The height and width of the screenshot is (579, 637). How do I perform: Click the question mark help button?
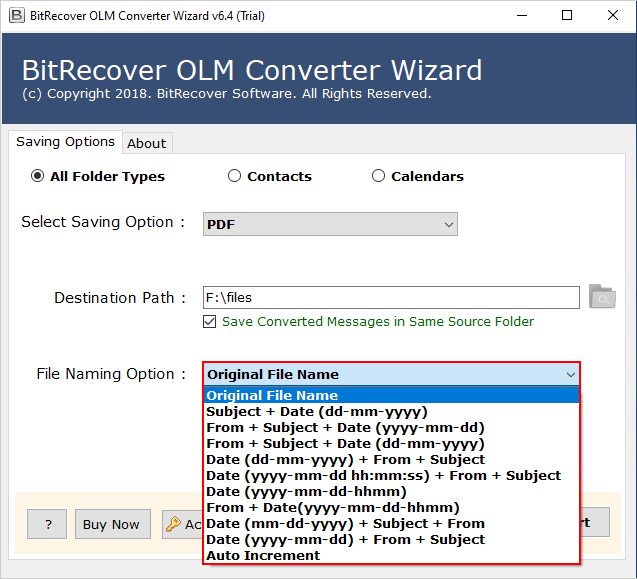[x=47, y=524]
